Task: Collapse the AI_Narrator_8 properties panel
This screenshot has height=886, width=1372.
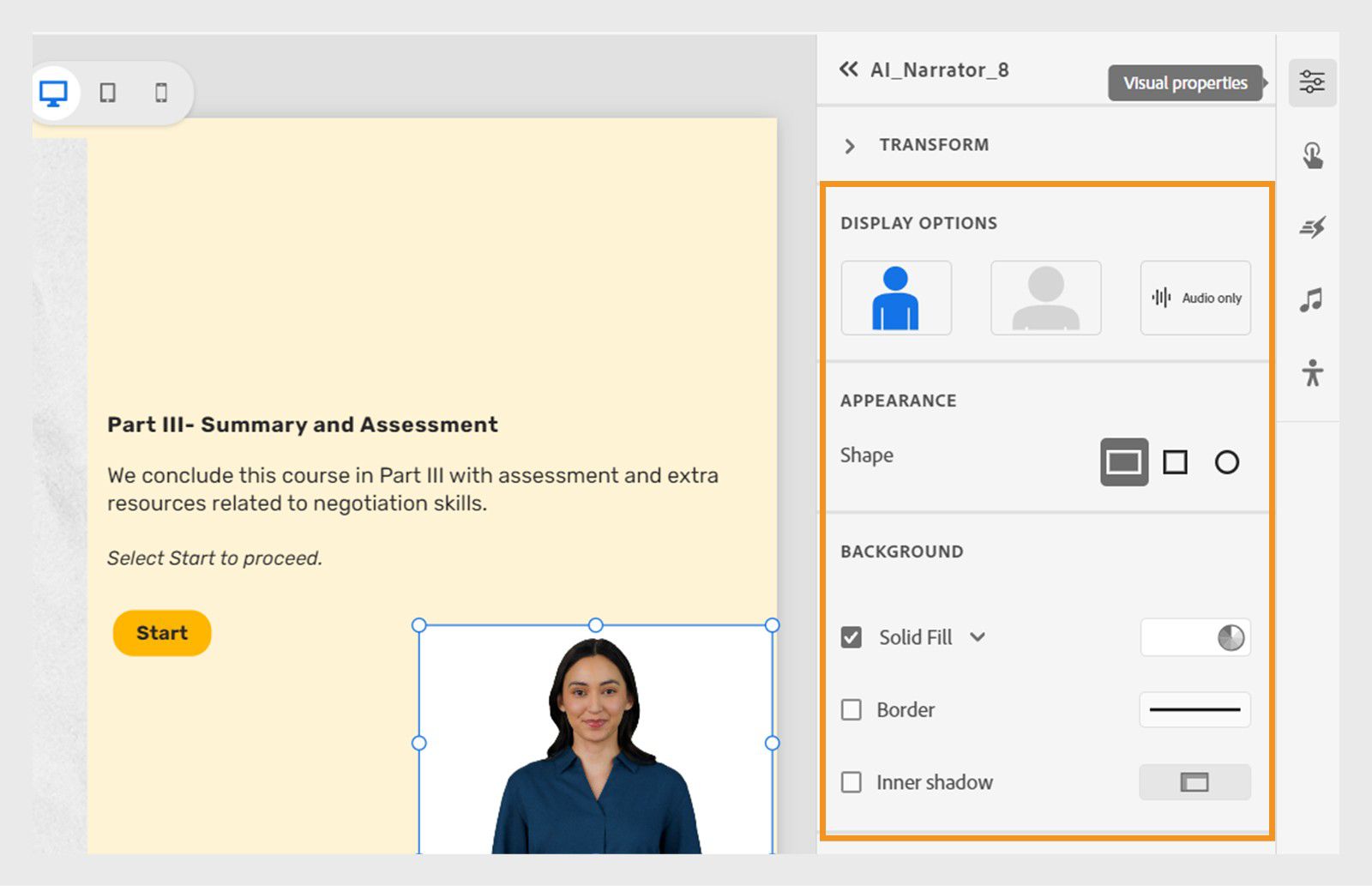Action: pos(848,70)
